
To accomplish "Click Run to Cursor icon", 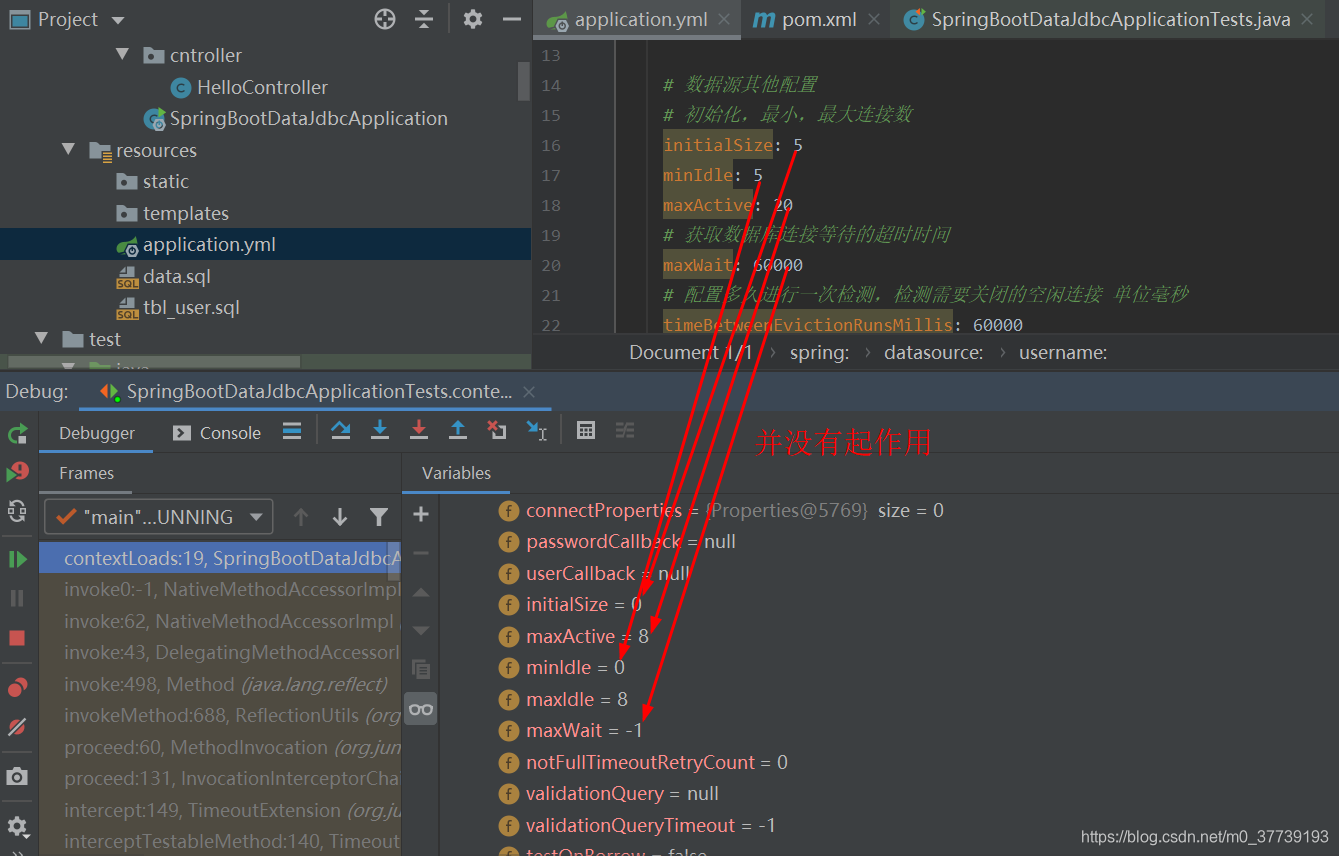I will [537, 430].
